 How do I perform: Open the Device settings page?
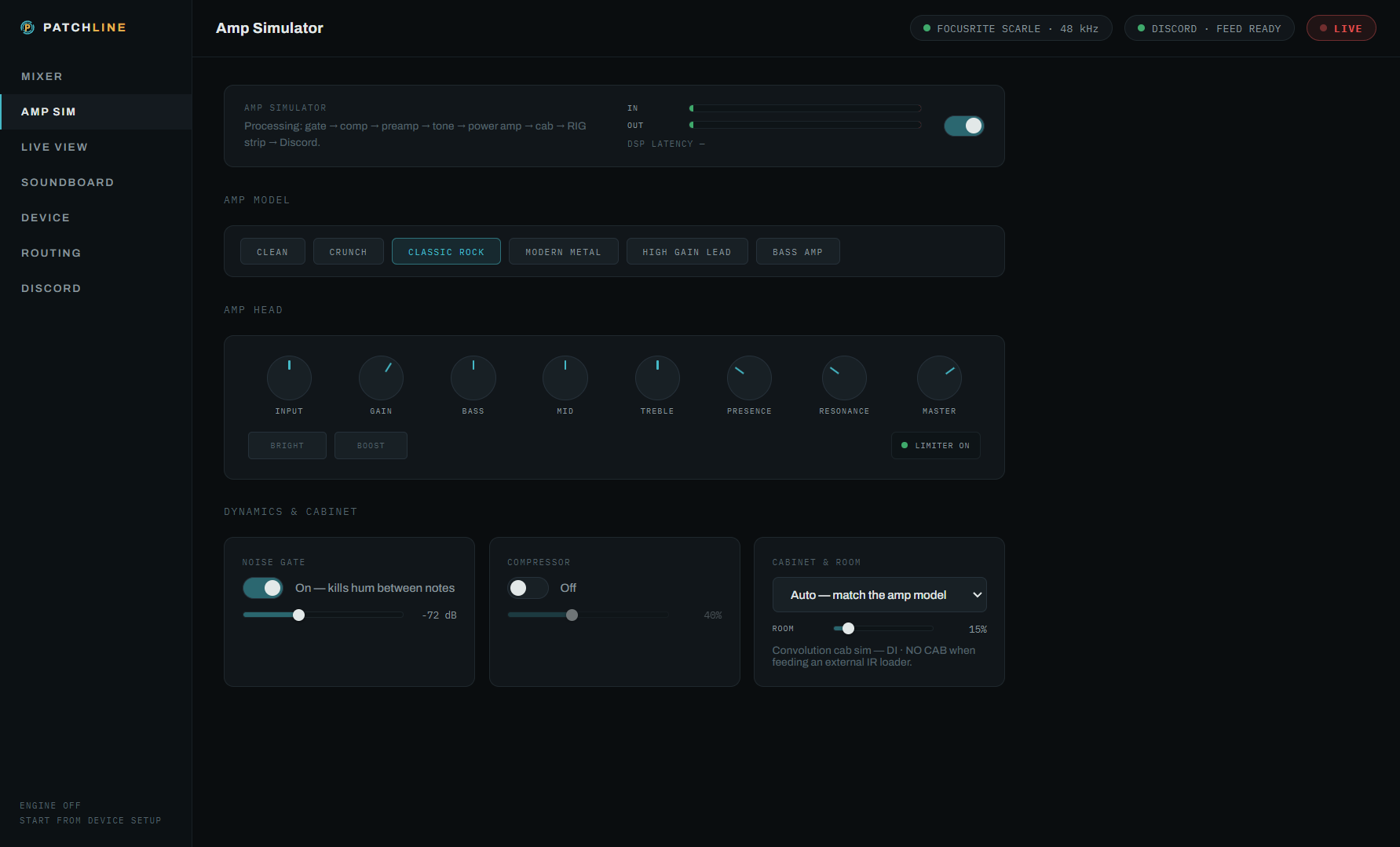[x=96, y=217]
